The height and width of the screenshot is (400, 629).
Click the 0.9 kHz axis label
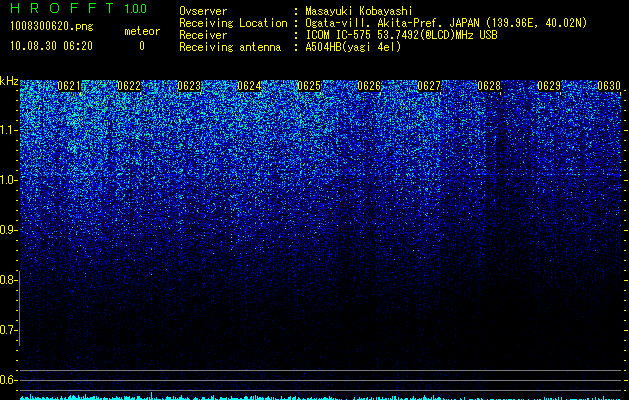(x=8, y=230)
